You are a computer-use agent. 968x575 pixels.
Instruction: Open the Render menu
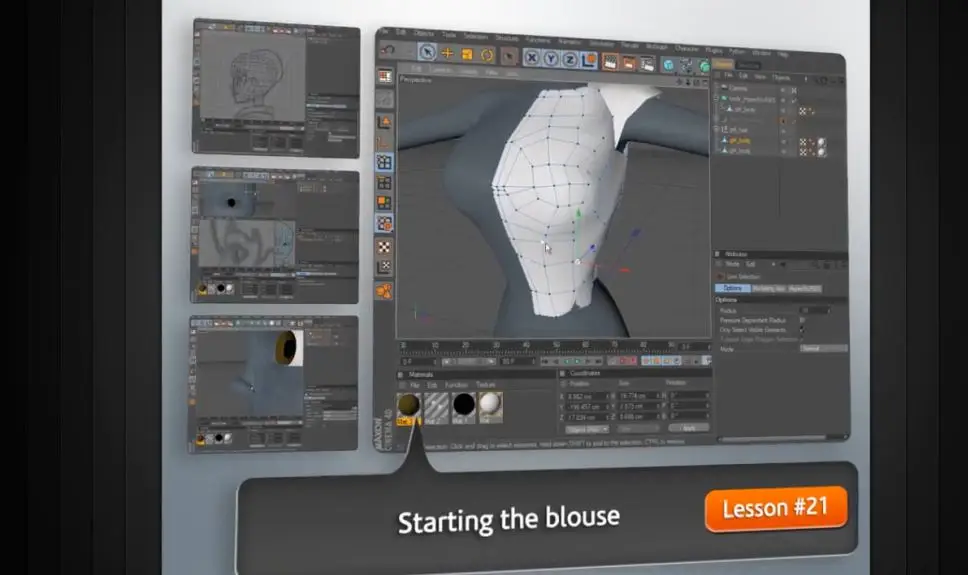tap(630, 45)
